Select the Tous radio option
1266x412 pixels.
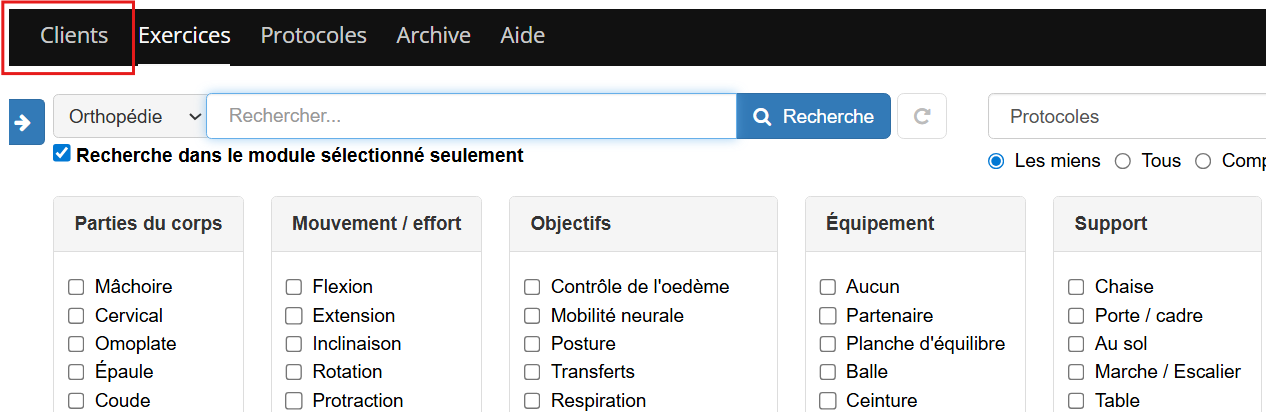point(1123,161)
